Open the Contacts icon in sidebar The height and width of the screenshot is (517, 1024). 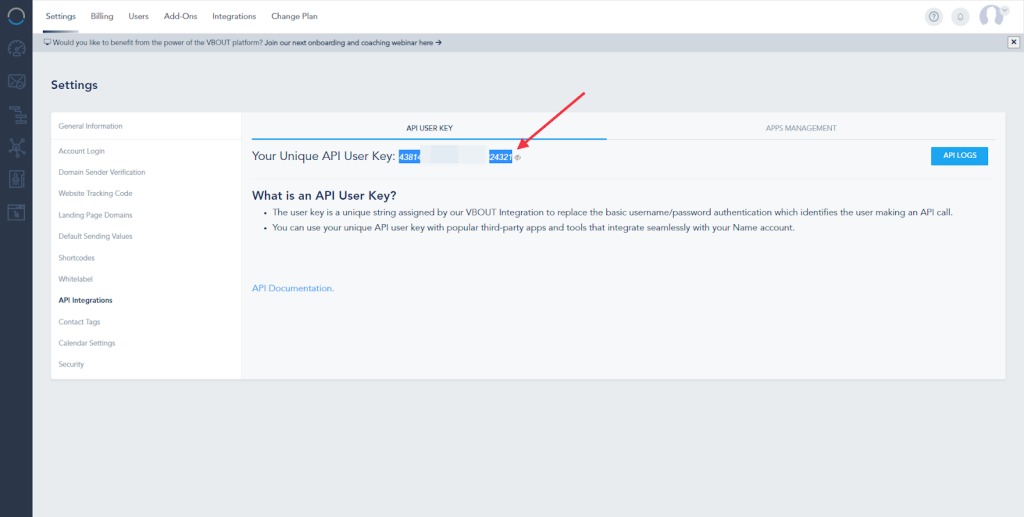point(16,179)
